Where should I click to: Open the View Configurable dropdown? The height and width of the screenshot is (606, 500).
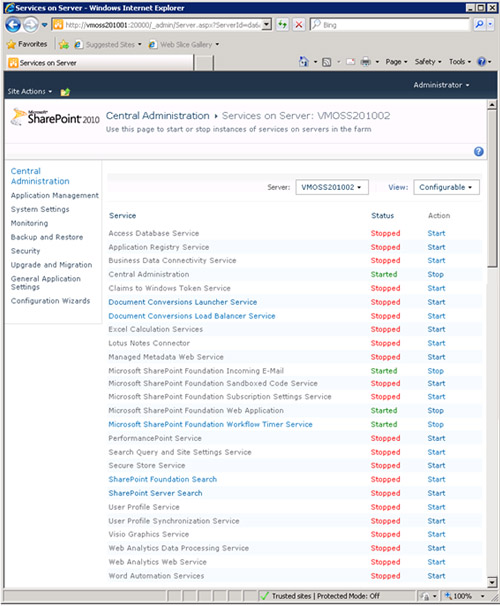coord(446,187)
